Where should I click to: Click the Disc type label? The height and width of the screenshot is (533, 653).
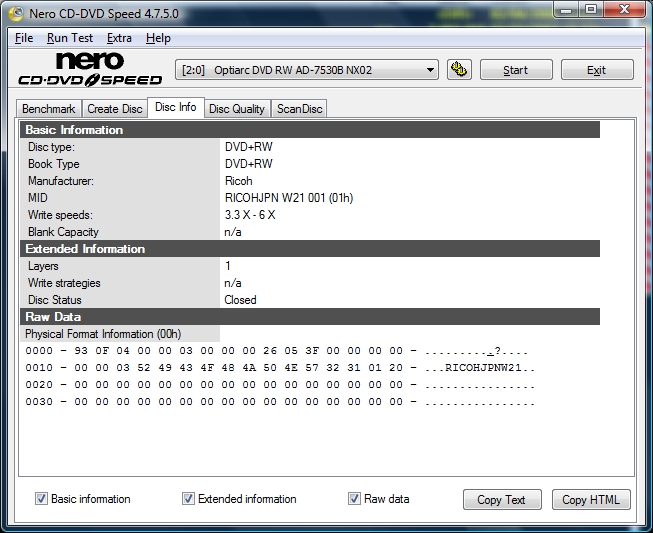click(x=51, y=147)
